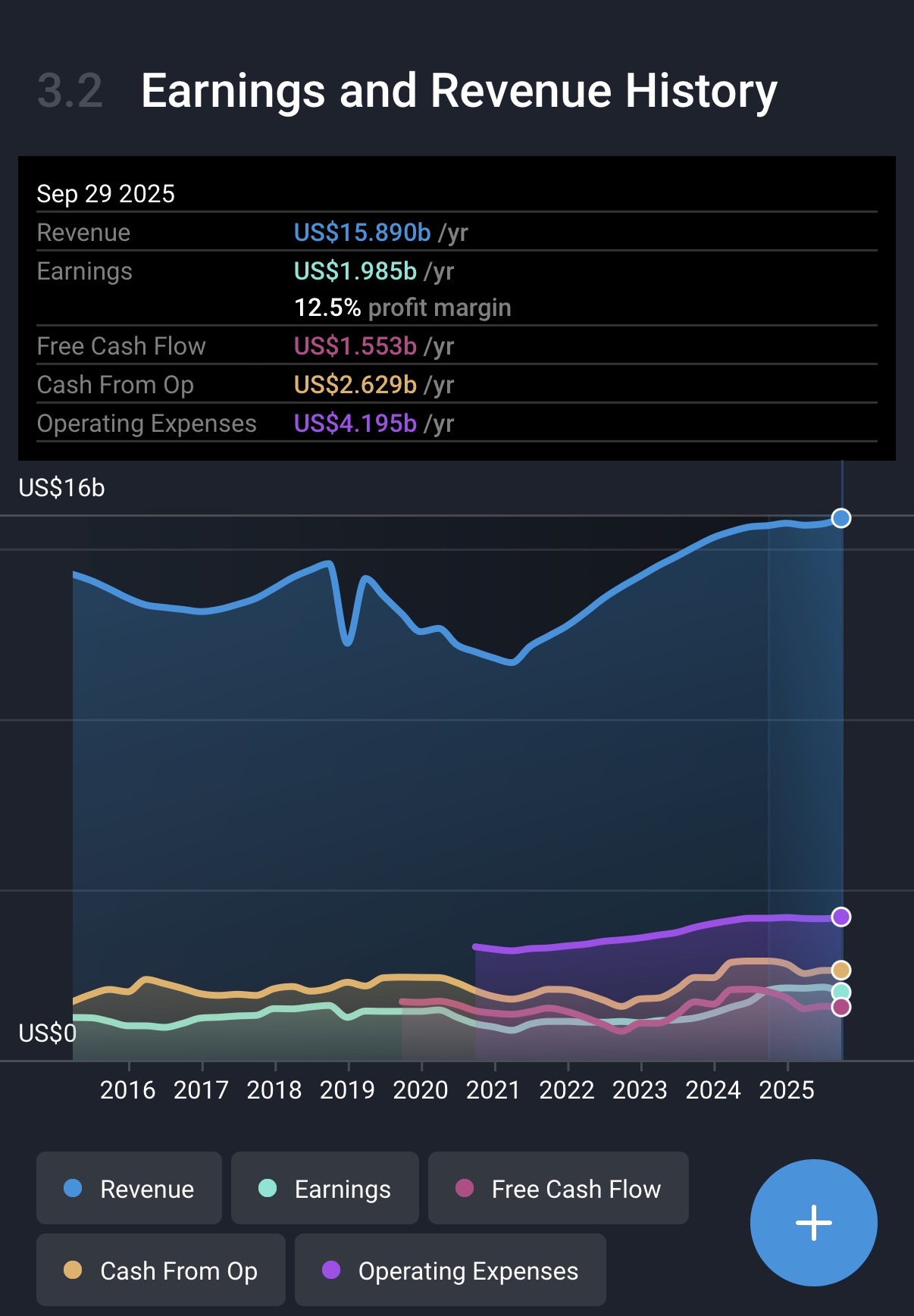Select the 2019 label on the time axis

(x=347, y=1089)
